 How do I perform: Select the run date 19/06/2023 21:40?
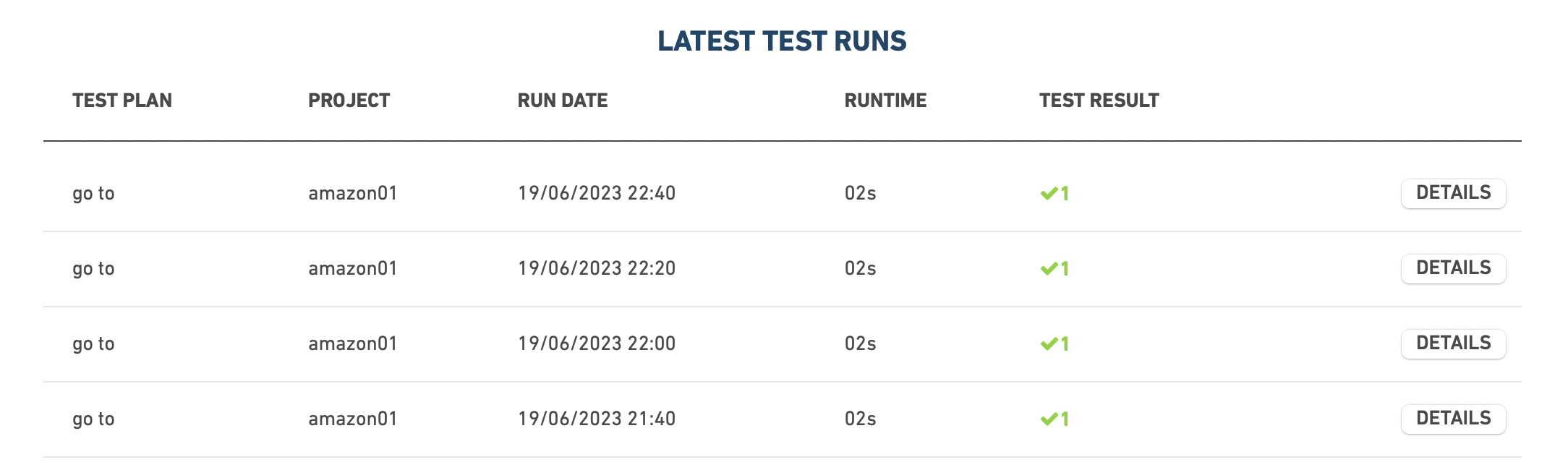(597, 419)
